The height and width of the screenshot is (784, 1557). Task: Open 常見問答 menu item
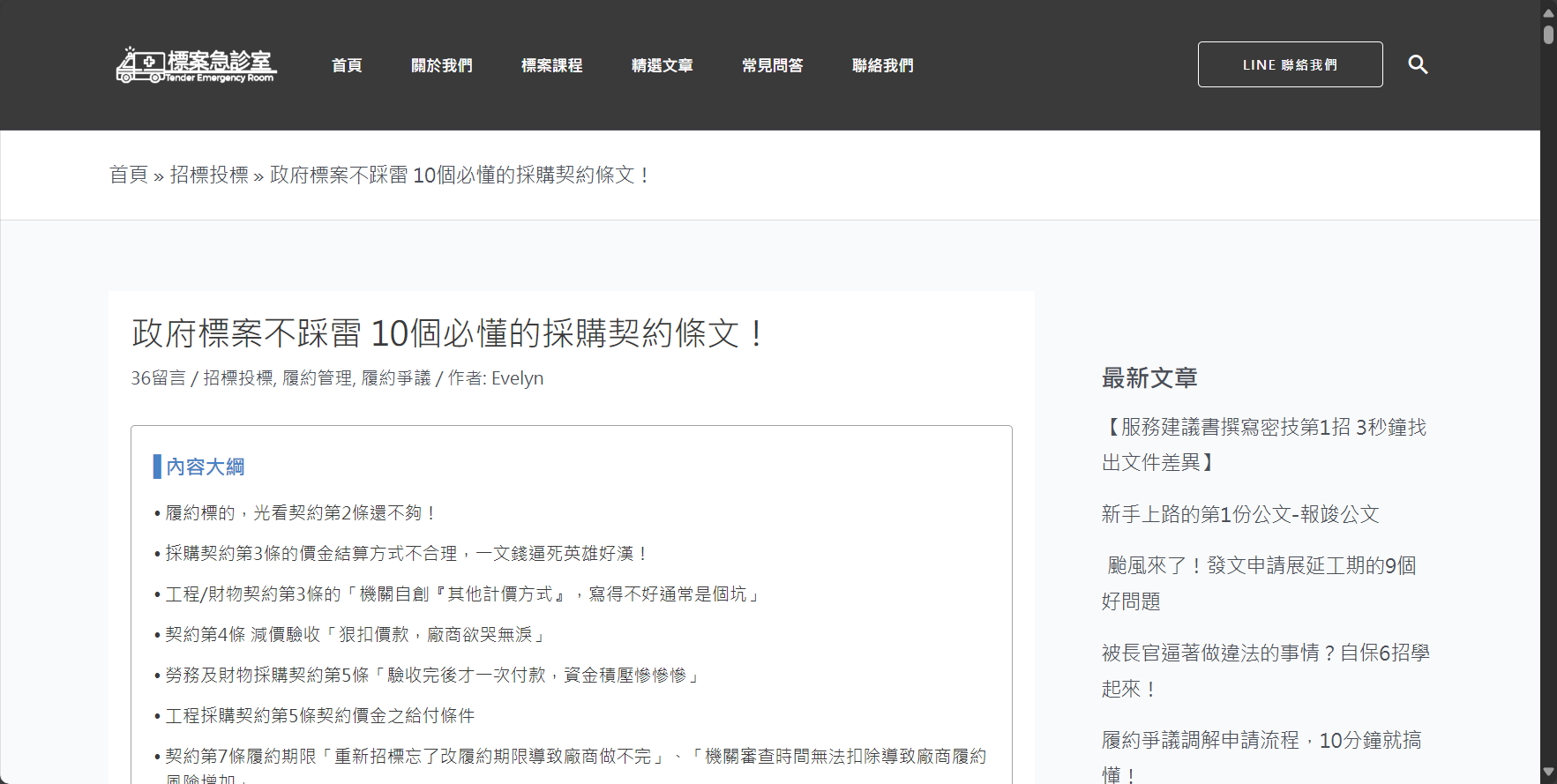773,65
